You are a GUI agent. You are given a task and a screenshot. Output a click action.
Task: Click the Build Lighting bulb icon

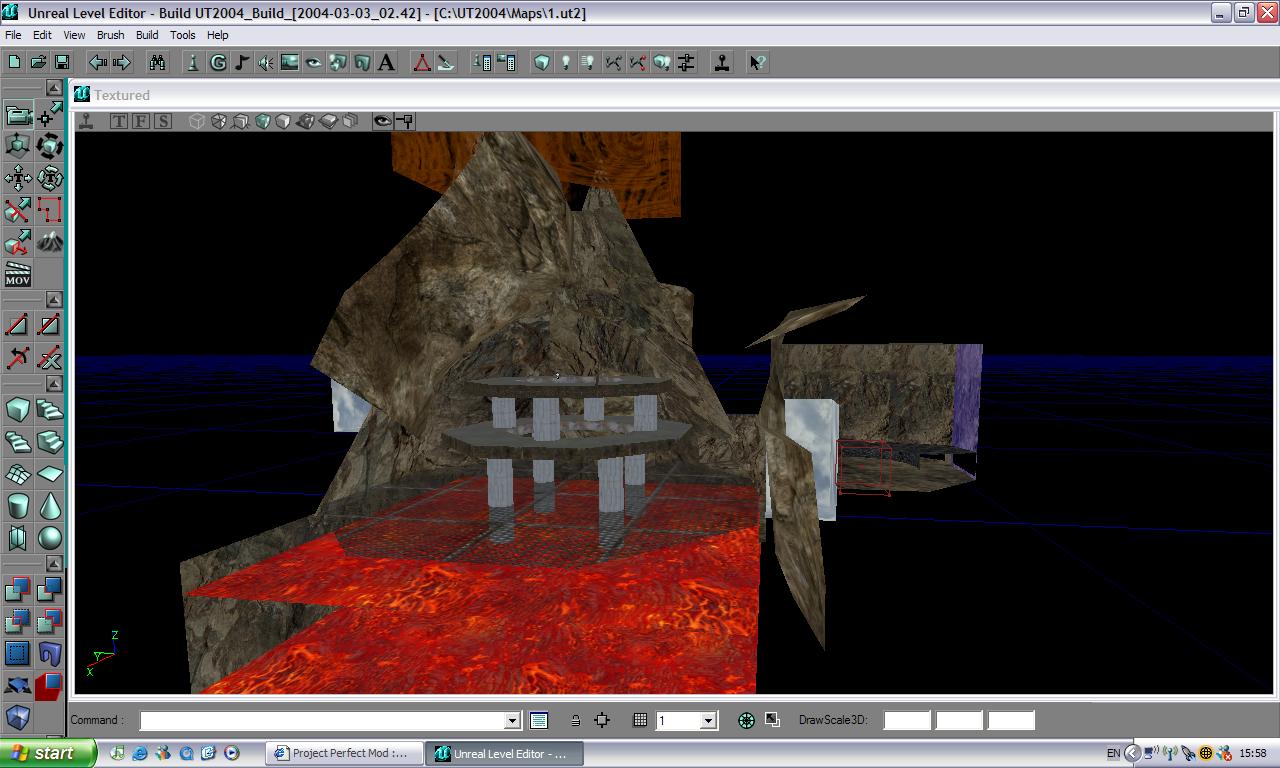(x=566, y=62)
